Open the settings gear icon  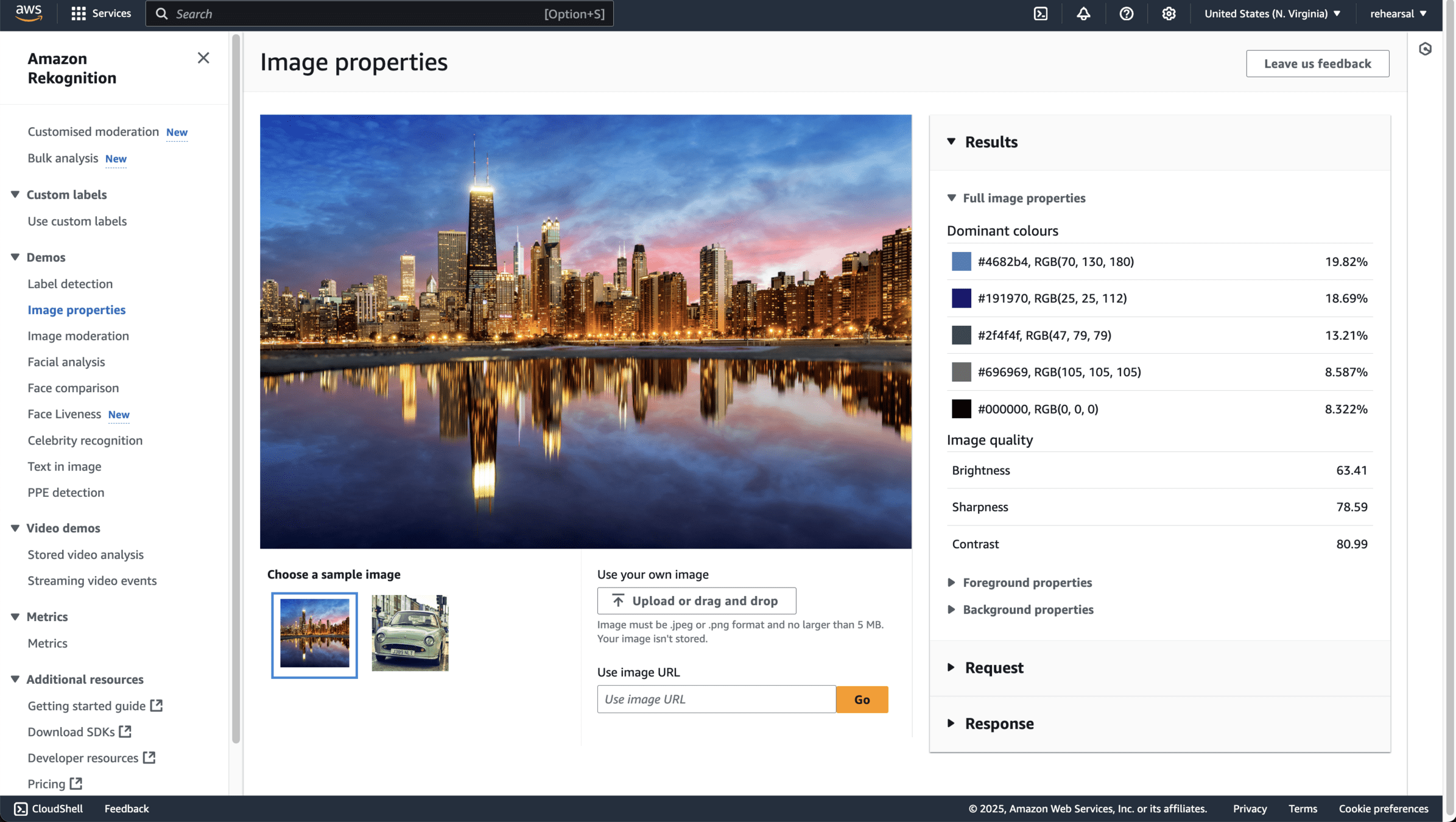click(x=1169, y=13)
